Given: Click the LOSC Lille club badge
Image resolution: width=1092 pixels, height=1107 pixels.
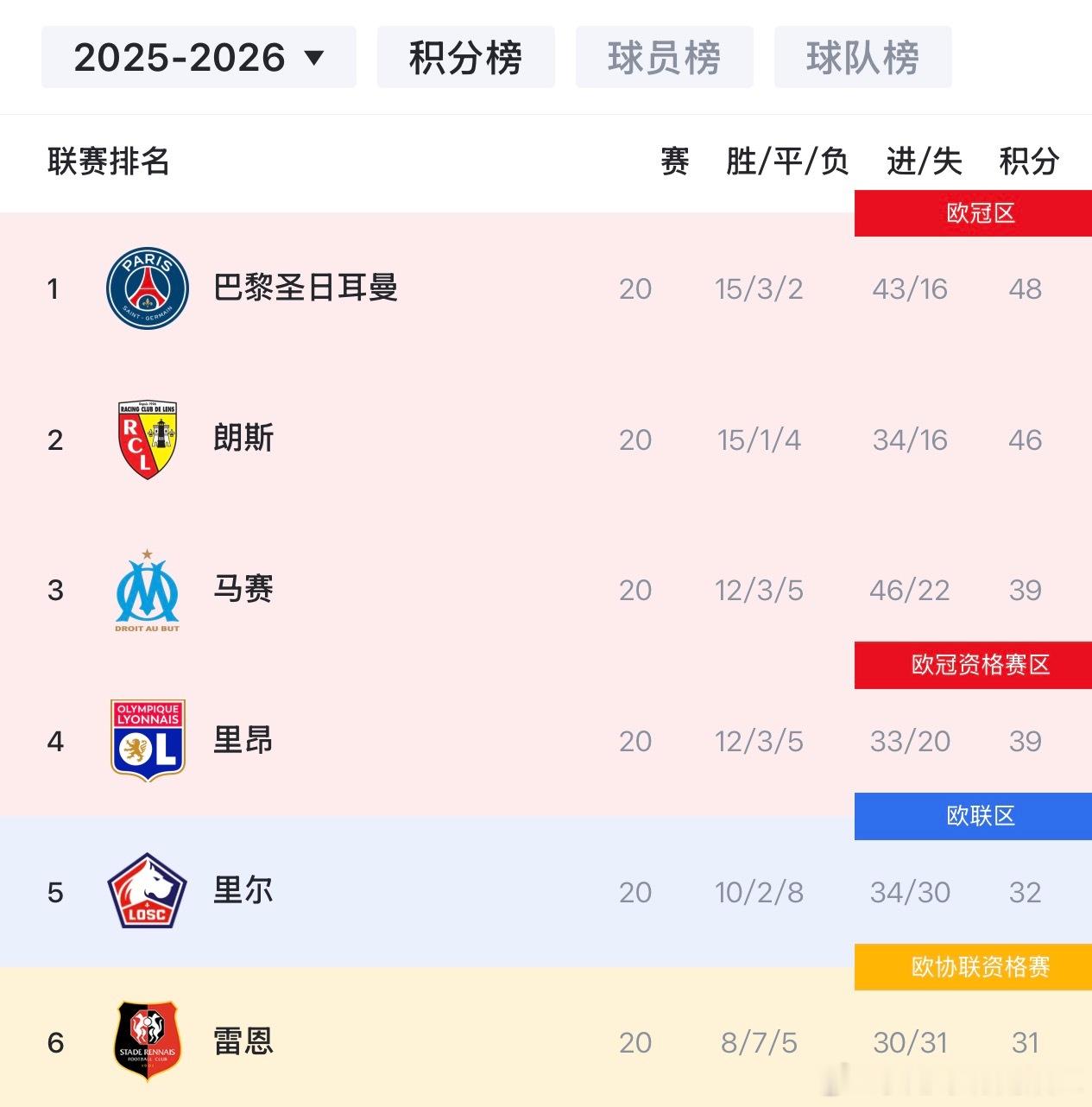Looking at the screenshot, I should pos(147,892).
